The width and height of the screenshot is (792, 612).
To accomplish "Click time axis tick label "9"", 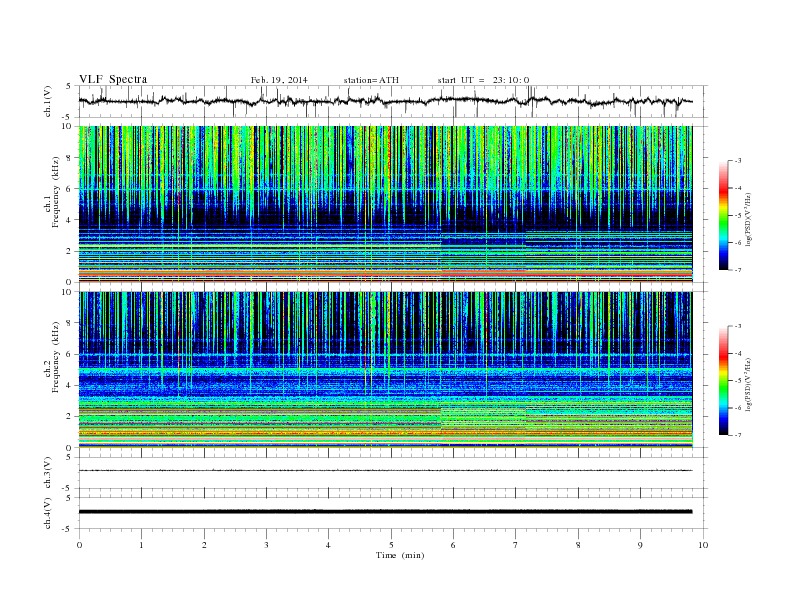I will pos(640,545).
